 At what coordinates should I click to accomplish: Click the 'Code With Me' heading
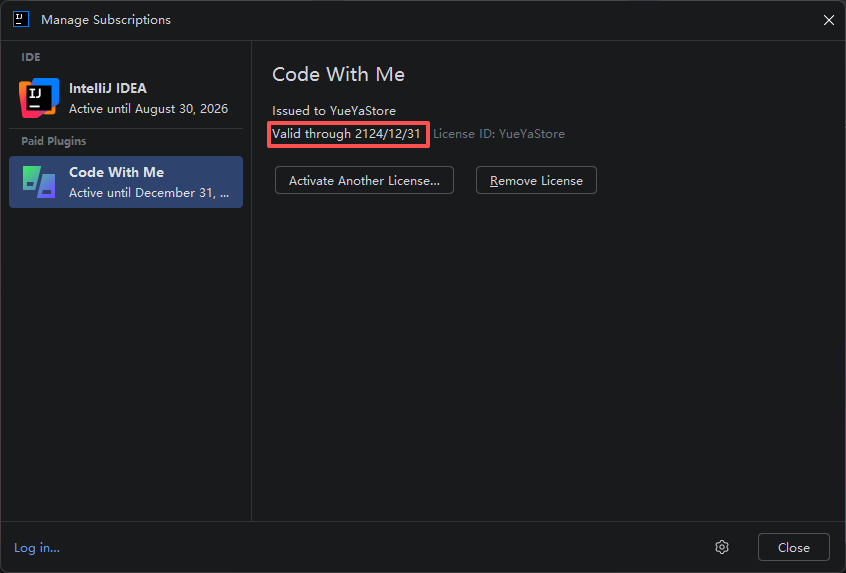(338, 74)
